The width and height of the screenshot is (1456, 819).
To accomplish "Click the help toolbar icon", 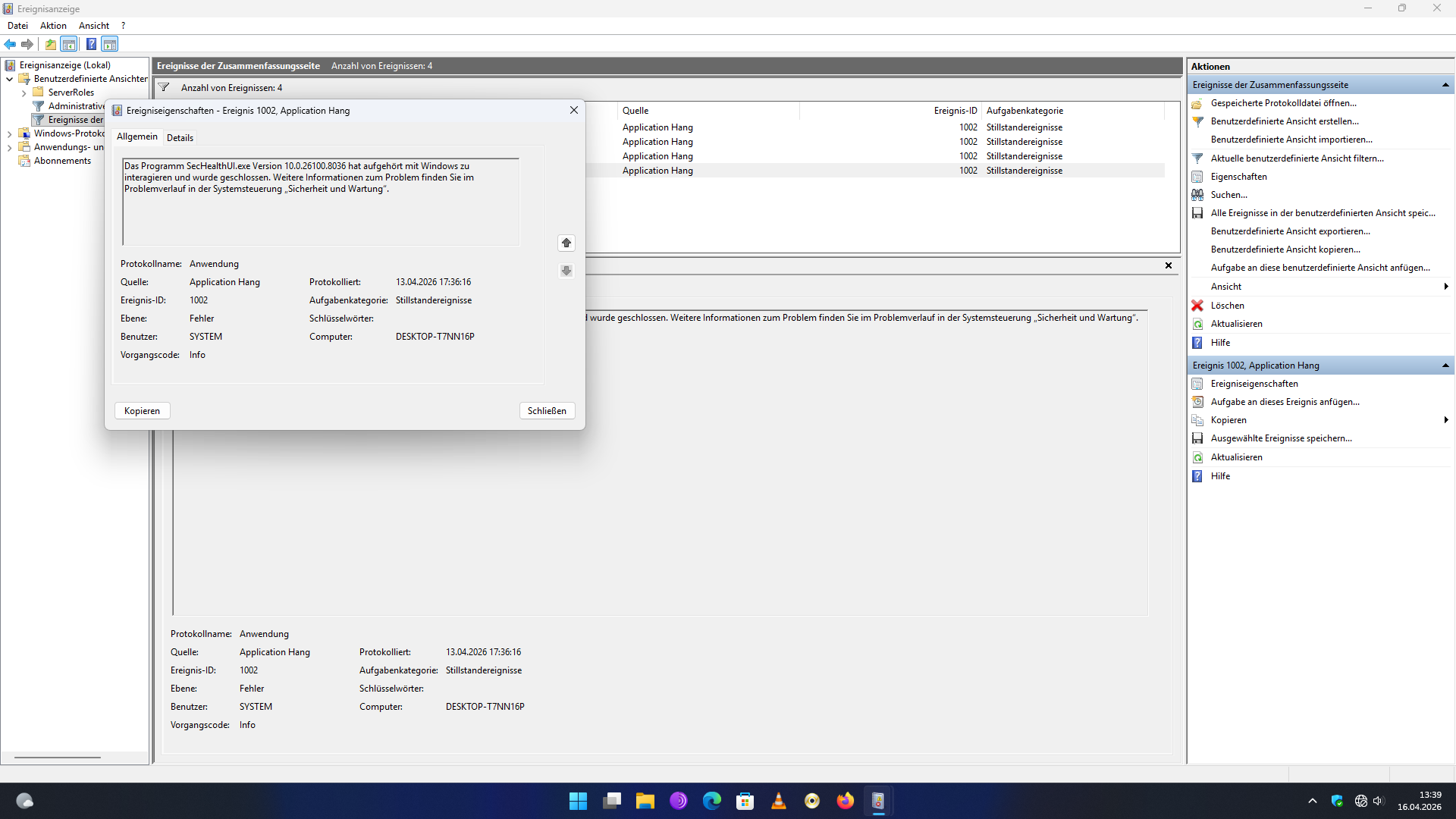I will point(91,44).
